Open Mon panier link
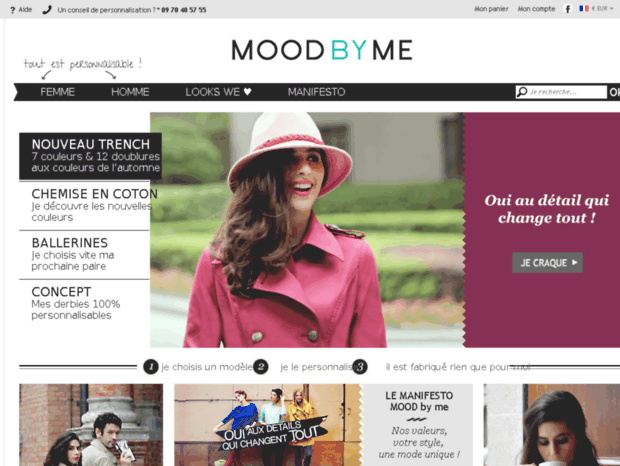620x466 pixels. (491, 9)
